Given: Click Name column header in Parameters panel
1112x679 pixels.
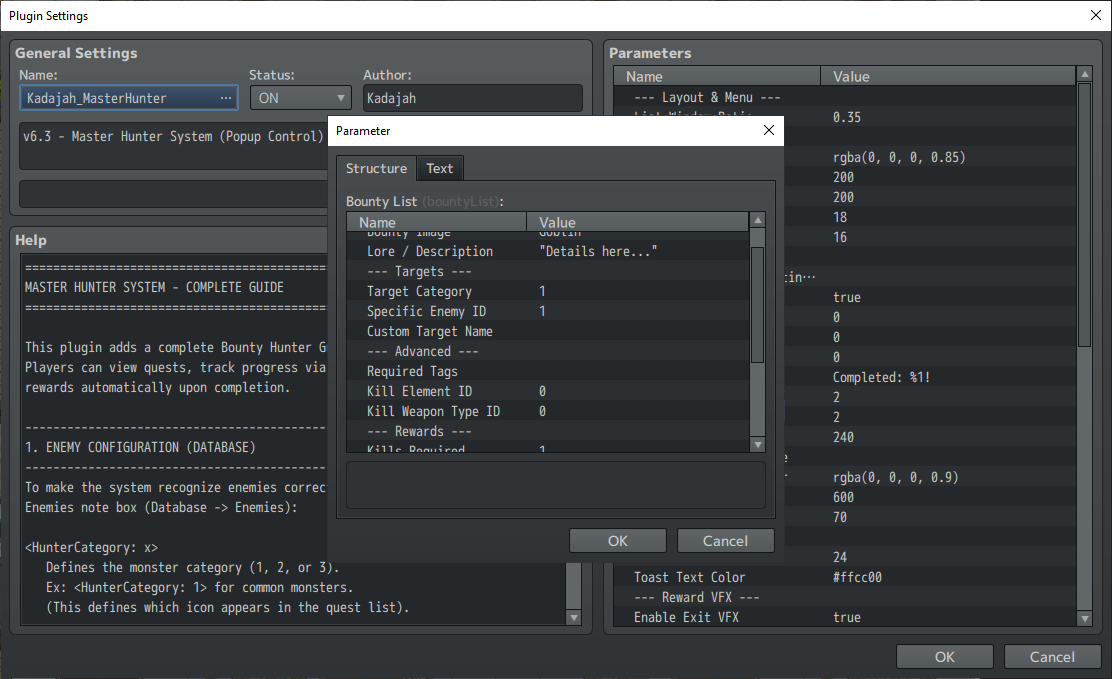Looking at the screenshot, I should pyautogui.click(x=717, y=76).
